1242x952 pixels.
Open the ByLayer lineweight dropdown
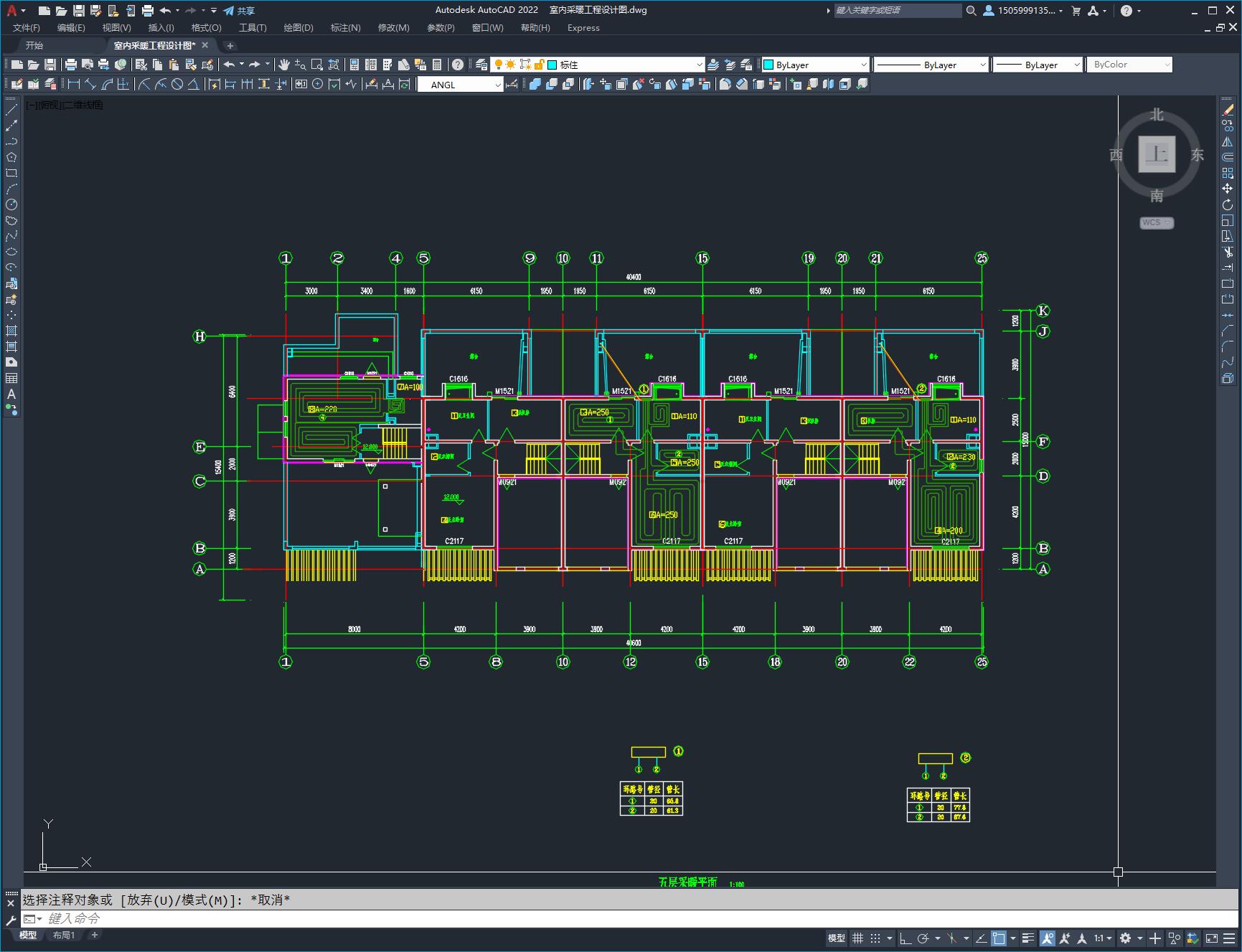pyautogui.click(x=1038, y=65)
